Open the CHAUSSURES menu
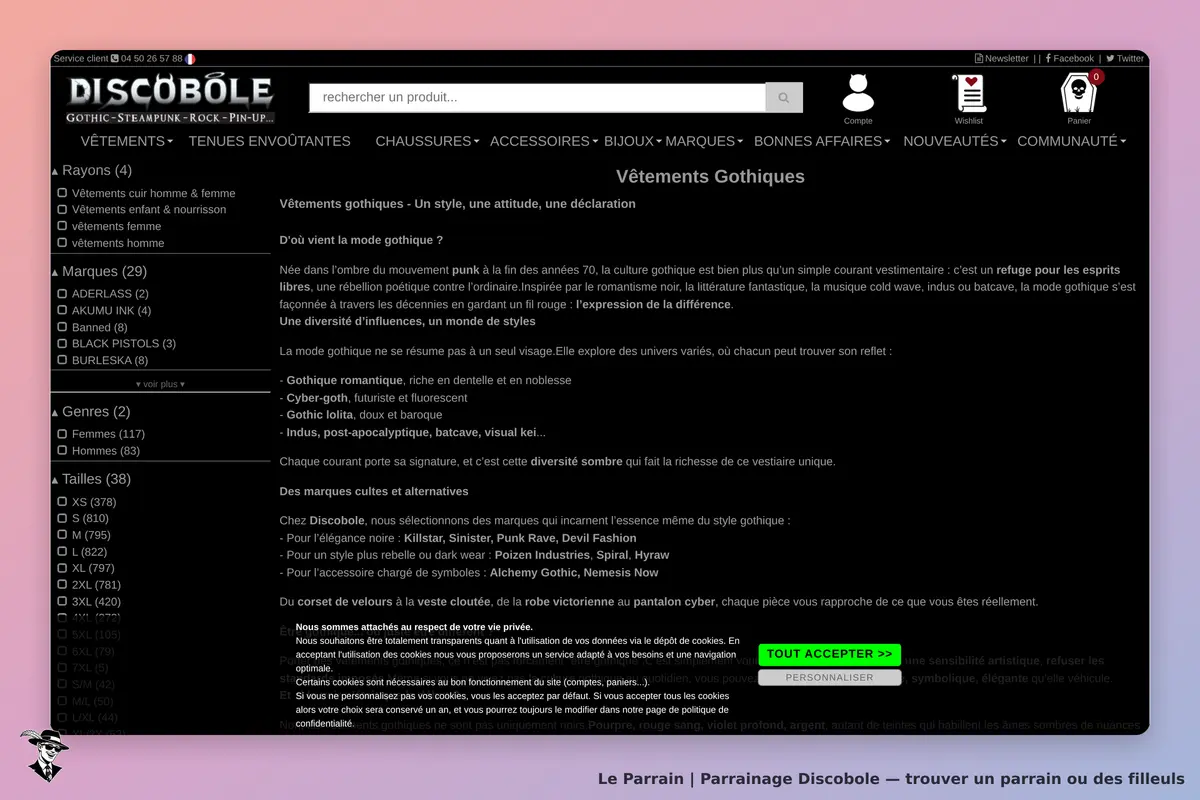This screenshot has height=800, width=1200. click(x=427, y=141)
